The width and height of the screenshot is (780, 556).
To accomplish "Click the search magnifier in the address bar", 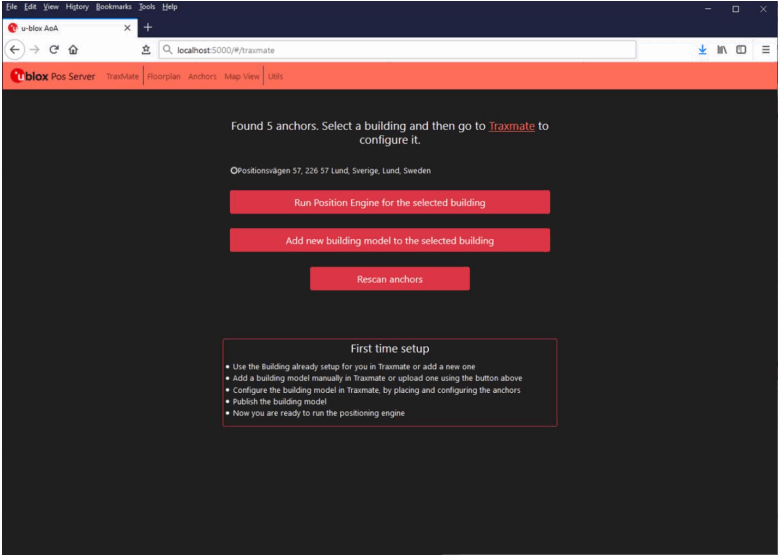I will pyautogui.click(x=168, y=50).
